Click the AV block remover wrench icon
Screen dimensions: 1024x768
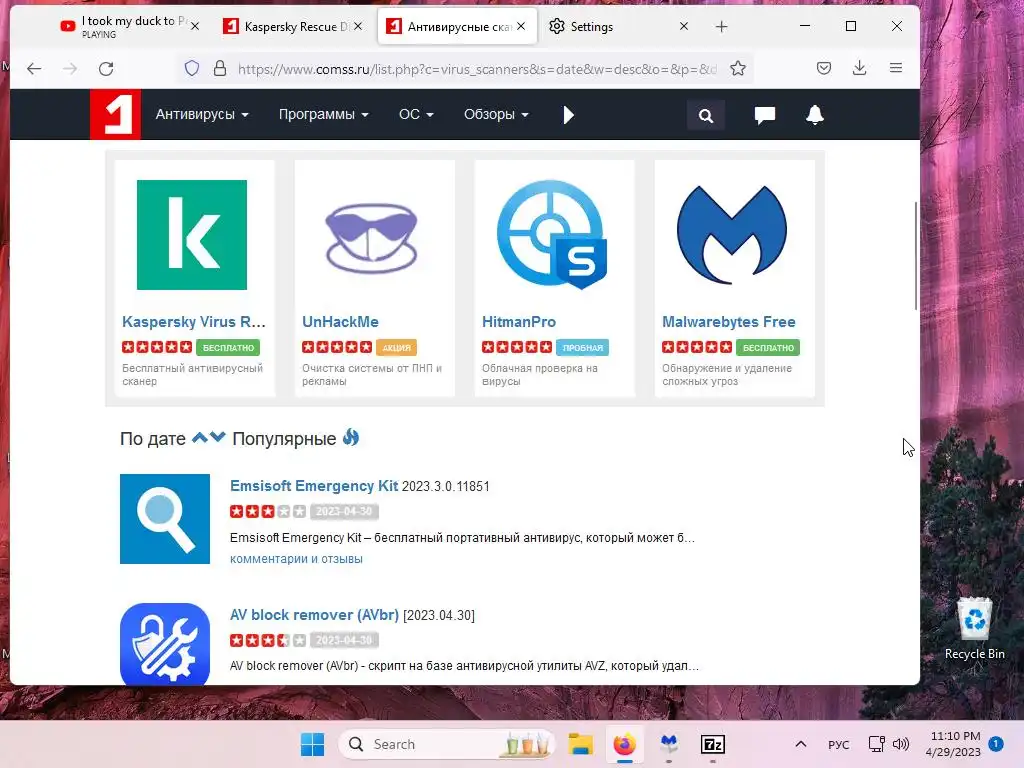[165, 643]
